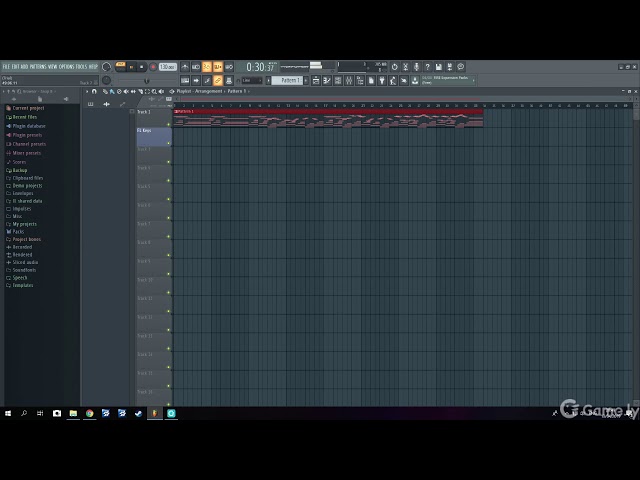The height and width of the screenshot is (480, 640).
Task: Open the FILE menu
Action: pos(6,67)
